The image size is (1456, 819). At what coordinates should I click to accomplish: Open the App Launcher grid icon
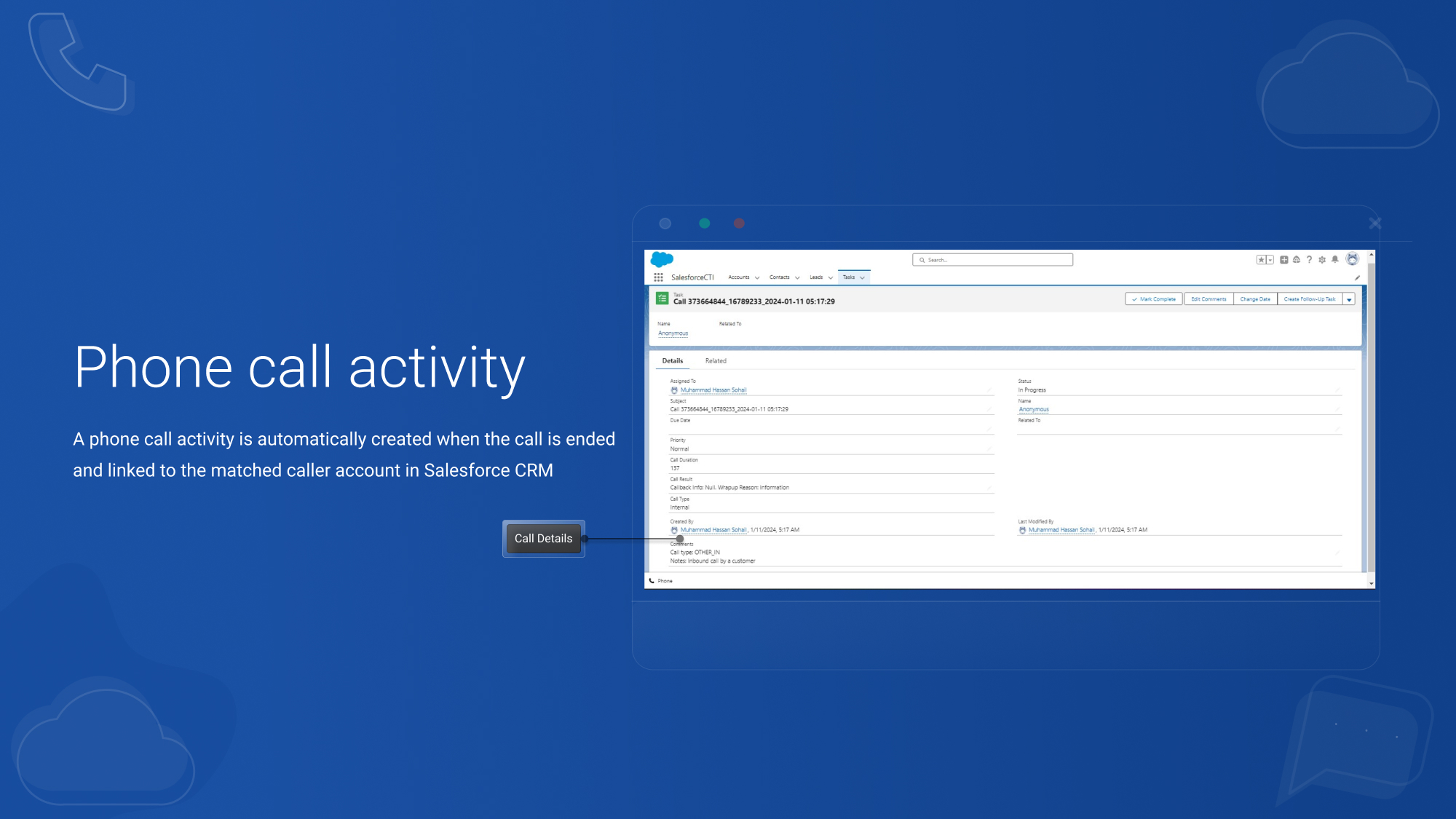658,277
